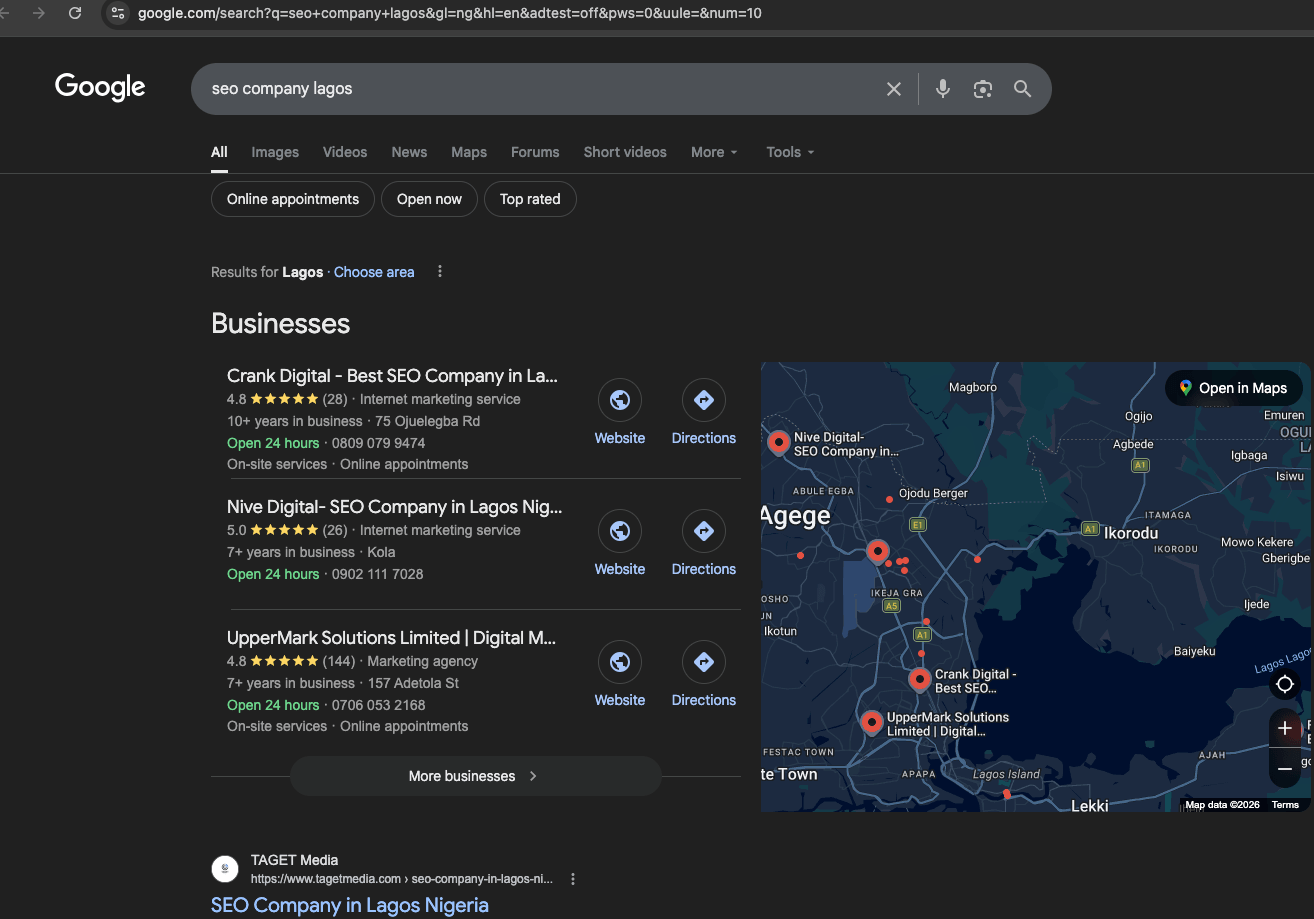Select the Short videos tab
The height and width of the screenshot is (919, 1314).
tap(625, 152)
